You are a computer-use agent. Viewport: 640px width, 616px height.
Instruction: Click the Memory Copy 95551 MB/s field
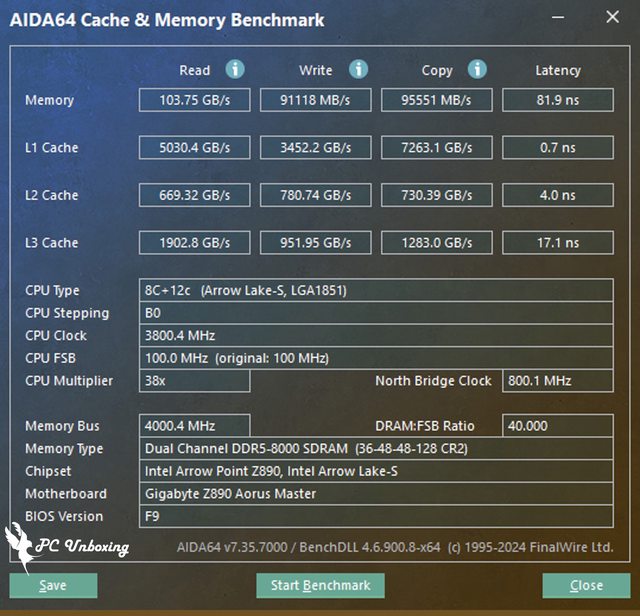tap(436, 100)
